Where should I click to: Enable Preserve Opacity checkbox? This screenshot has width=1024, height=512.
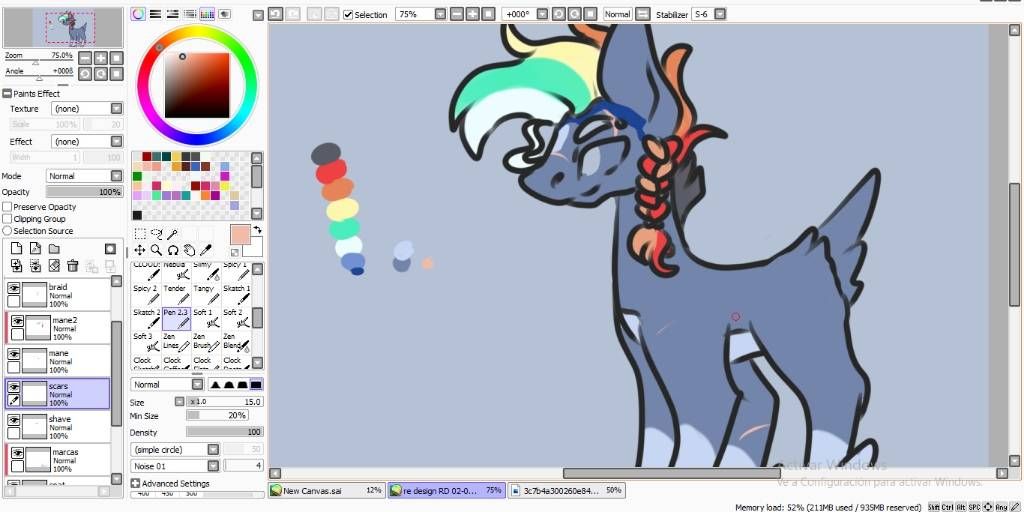point(7,207)
